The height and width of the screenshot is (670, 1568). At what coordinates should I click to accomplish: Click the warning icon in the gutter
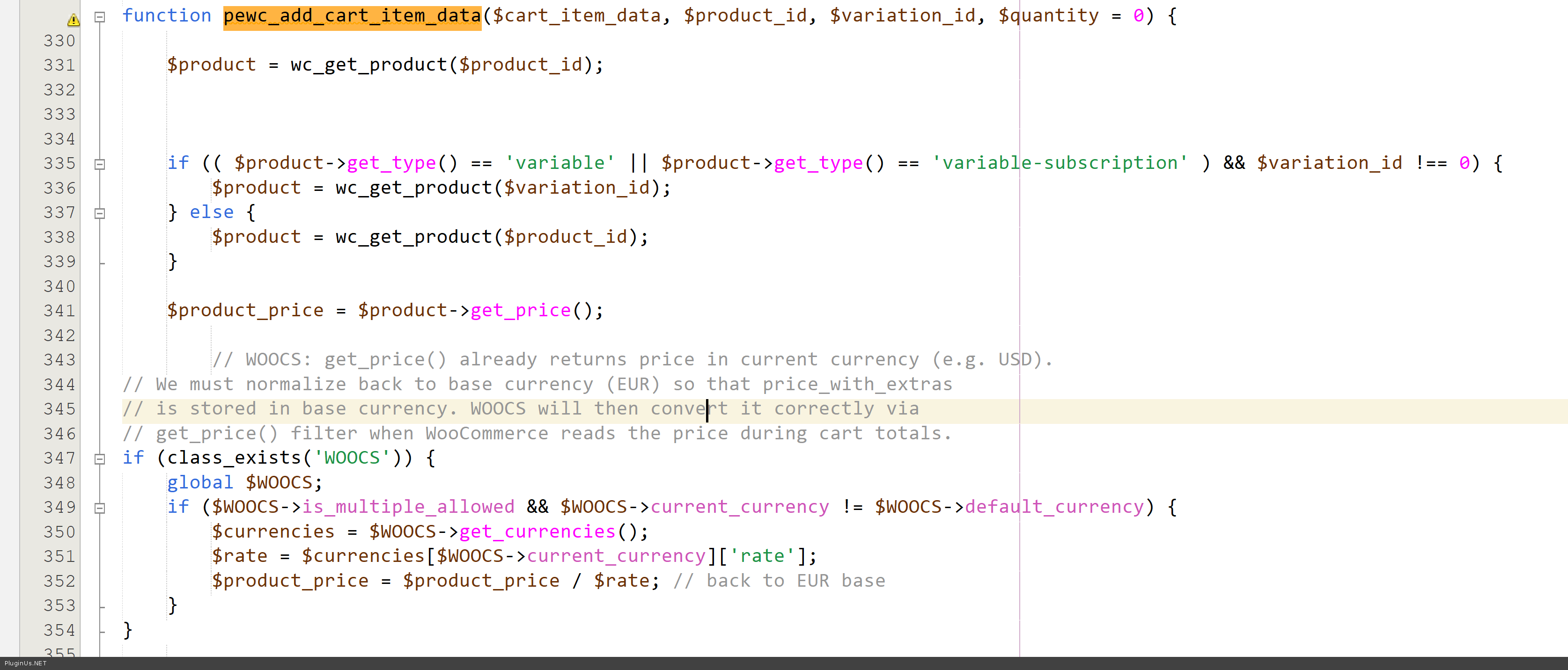click(73, 20)
